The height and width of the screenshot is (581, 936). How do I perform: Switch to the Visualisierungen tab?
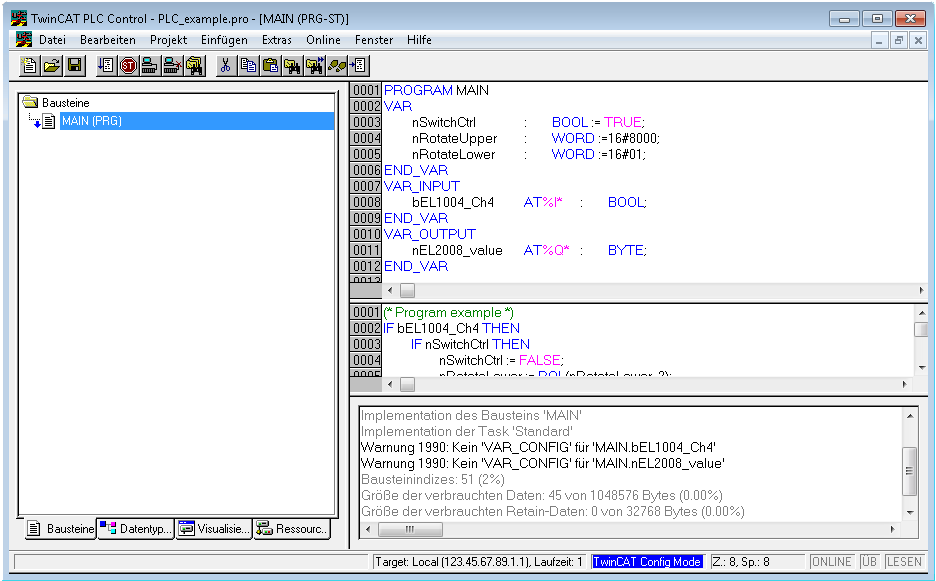(214, 529)
